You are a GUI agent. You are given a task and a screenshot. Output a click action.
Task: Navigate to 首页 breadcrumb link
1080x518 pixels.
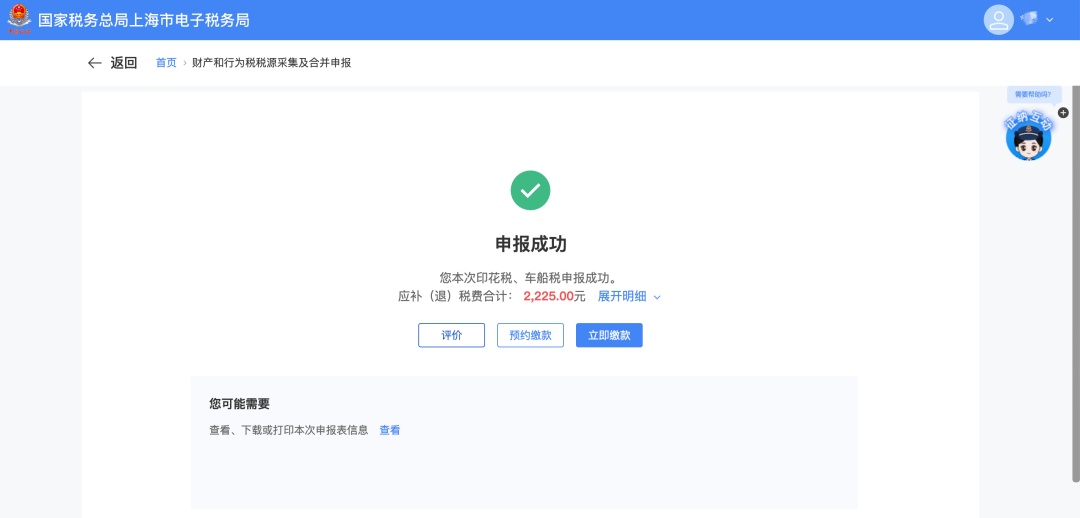click(166, 63)
